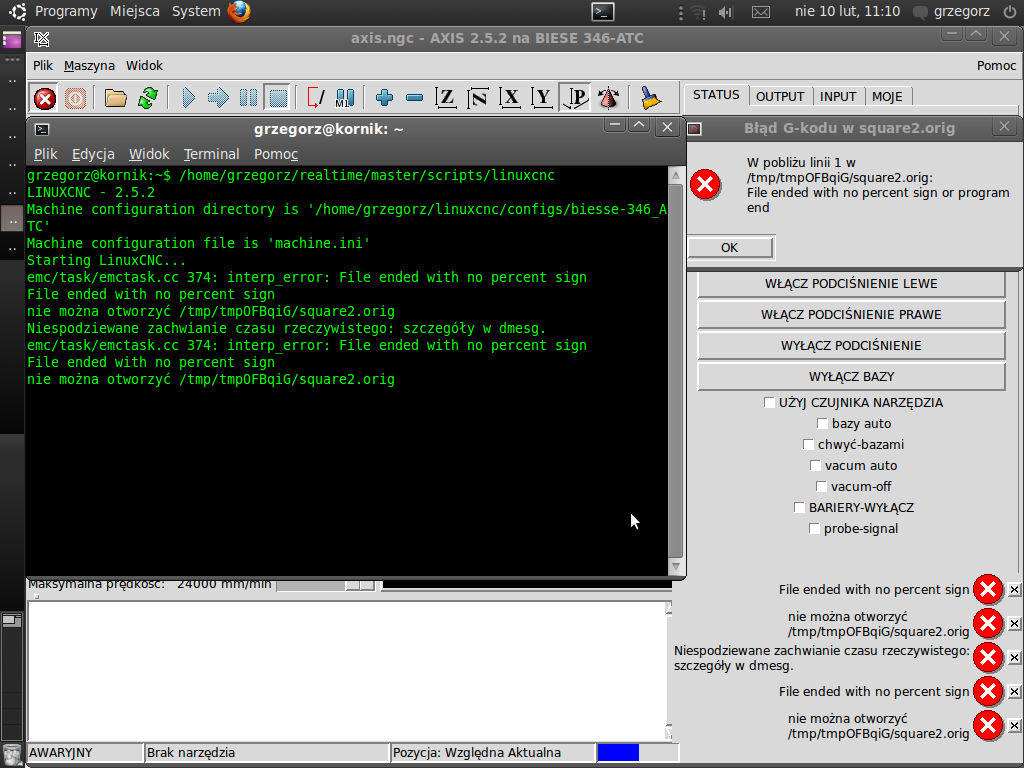Image resolution: width=1024 pixels, height=768 pixels.
Task: Open the Widok menu in terminal window
Action: pos(149,154)
